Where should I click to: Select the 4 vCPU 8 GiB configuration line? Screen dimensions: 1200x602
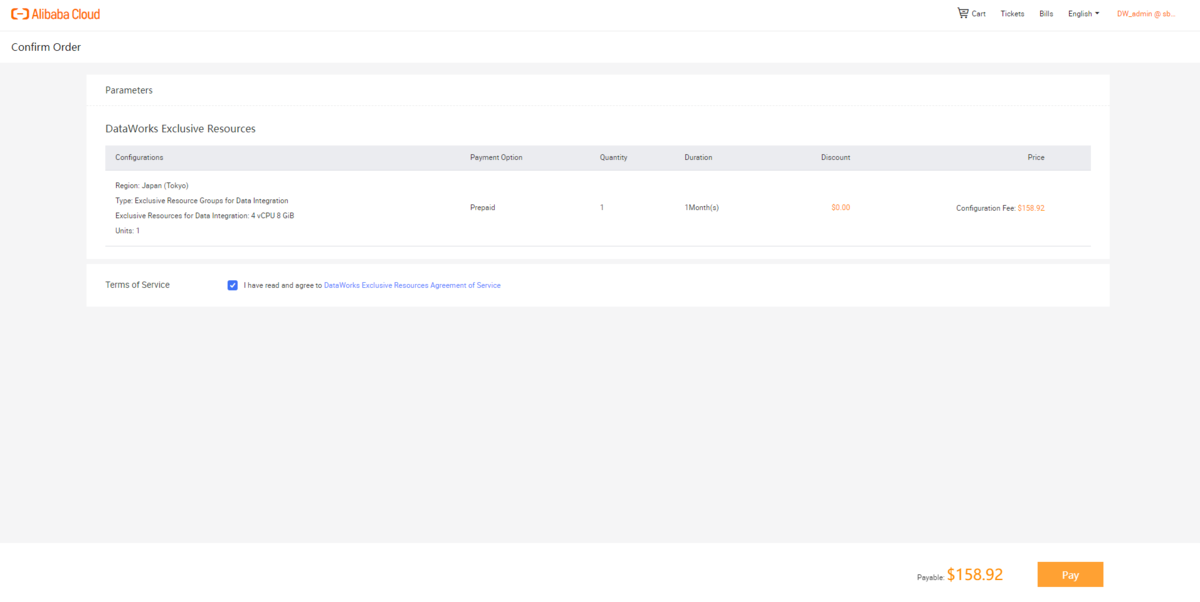[x=205, y=215]
